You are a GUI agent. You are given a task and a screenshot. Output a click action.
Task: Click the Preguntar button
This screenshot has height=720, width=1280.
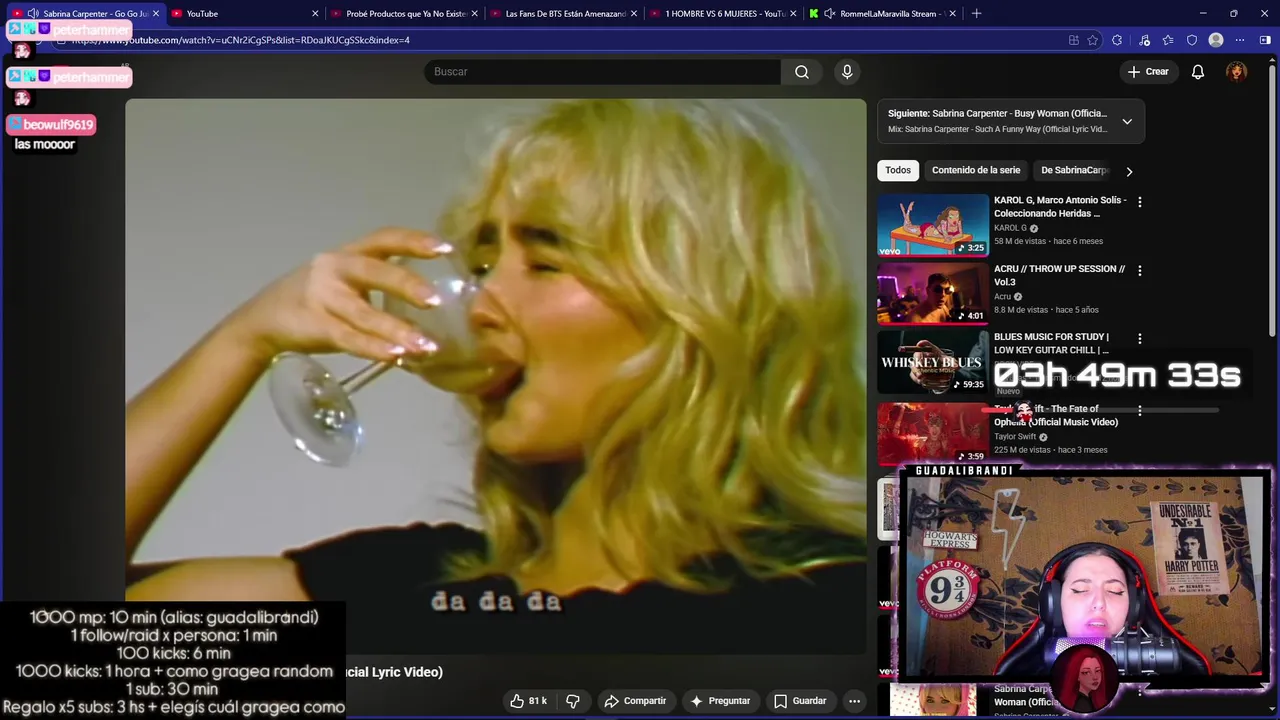tap(720, 701)
